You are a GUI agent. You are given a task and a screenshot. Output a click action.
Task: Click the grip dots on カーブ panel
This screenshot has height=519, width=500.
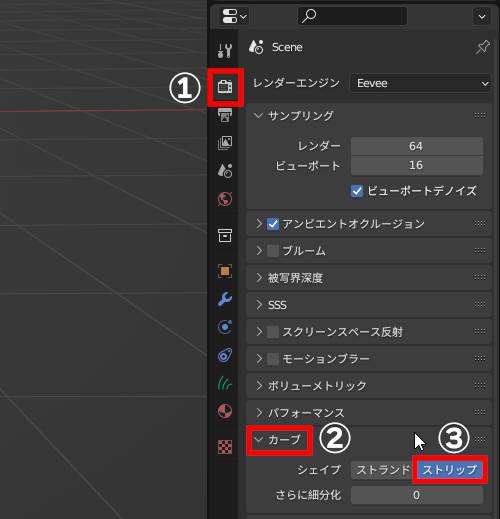click(x=480, y=439)
